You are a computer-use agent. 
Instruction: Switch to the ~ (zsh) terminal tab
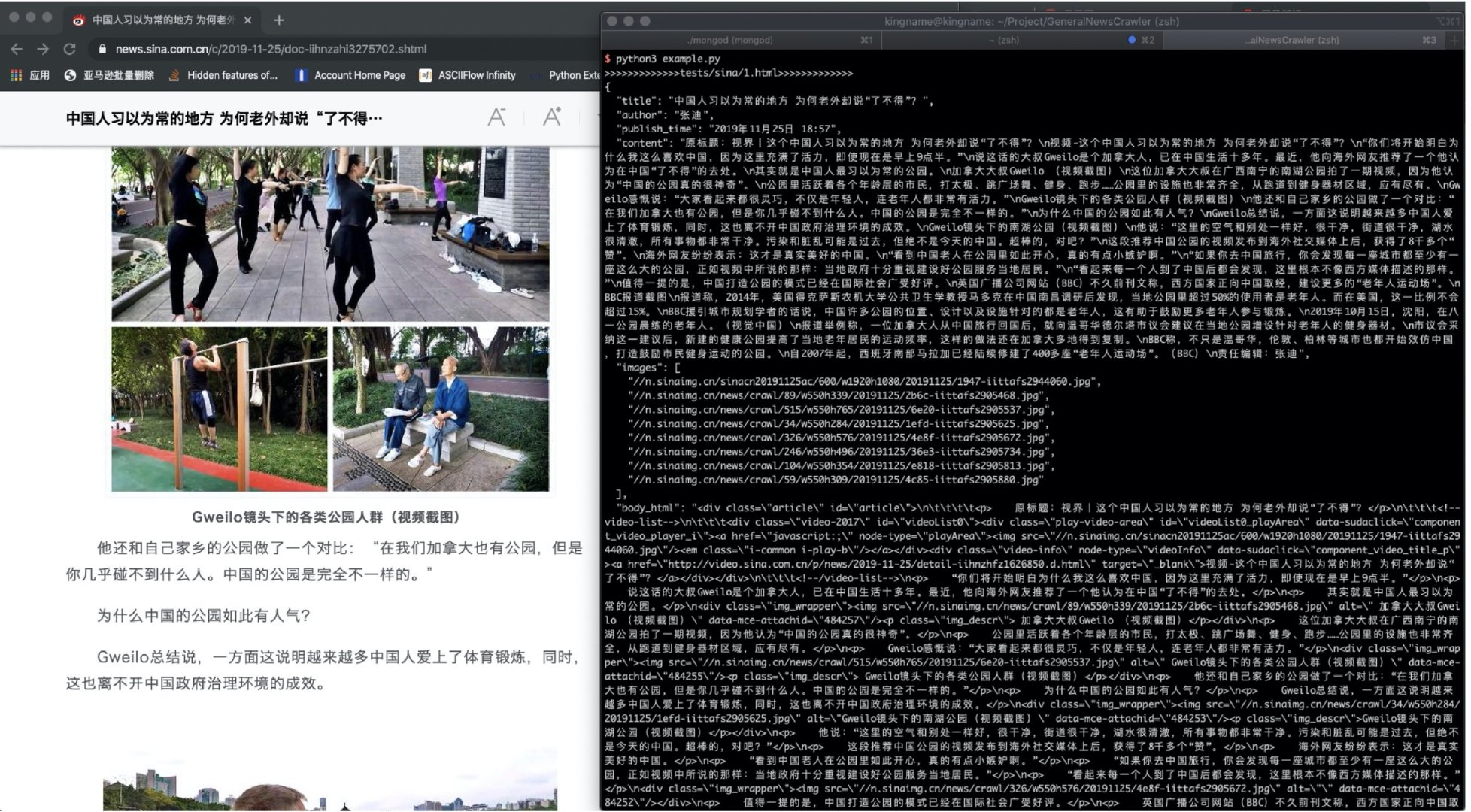[1003, 40]
